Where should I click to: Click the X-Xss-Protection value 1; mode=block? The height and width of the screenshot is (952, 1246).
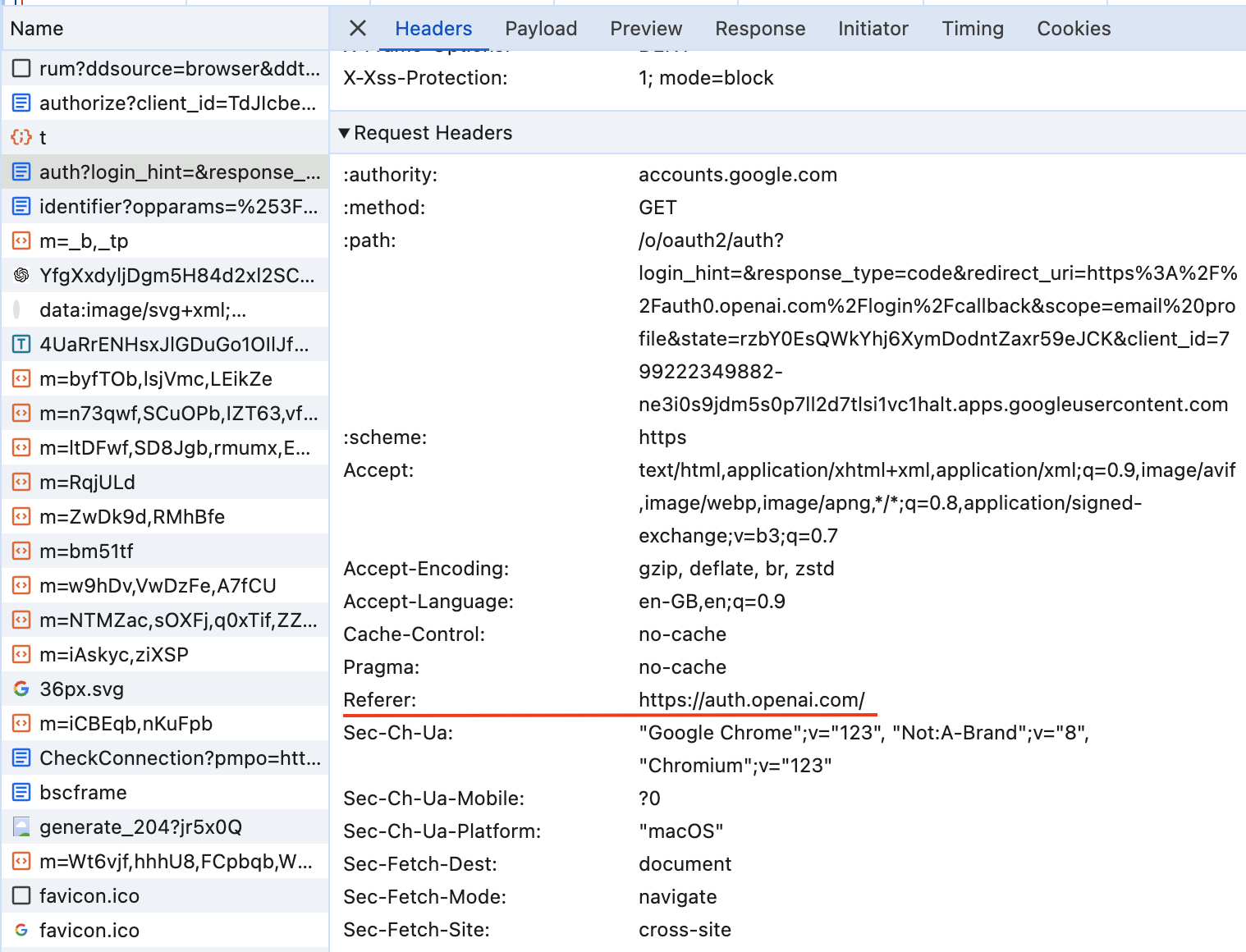(x=706, y=78)
